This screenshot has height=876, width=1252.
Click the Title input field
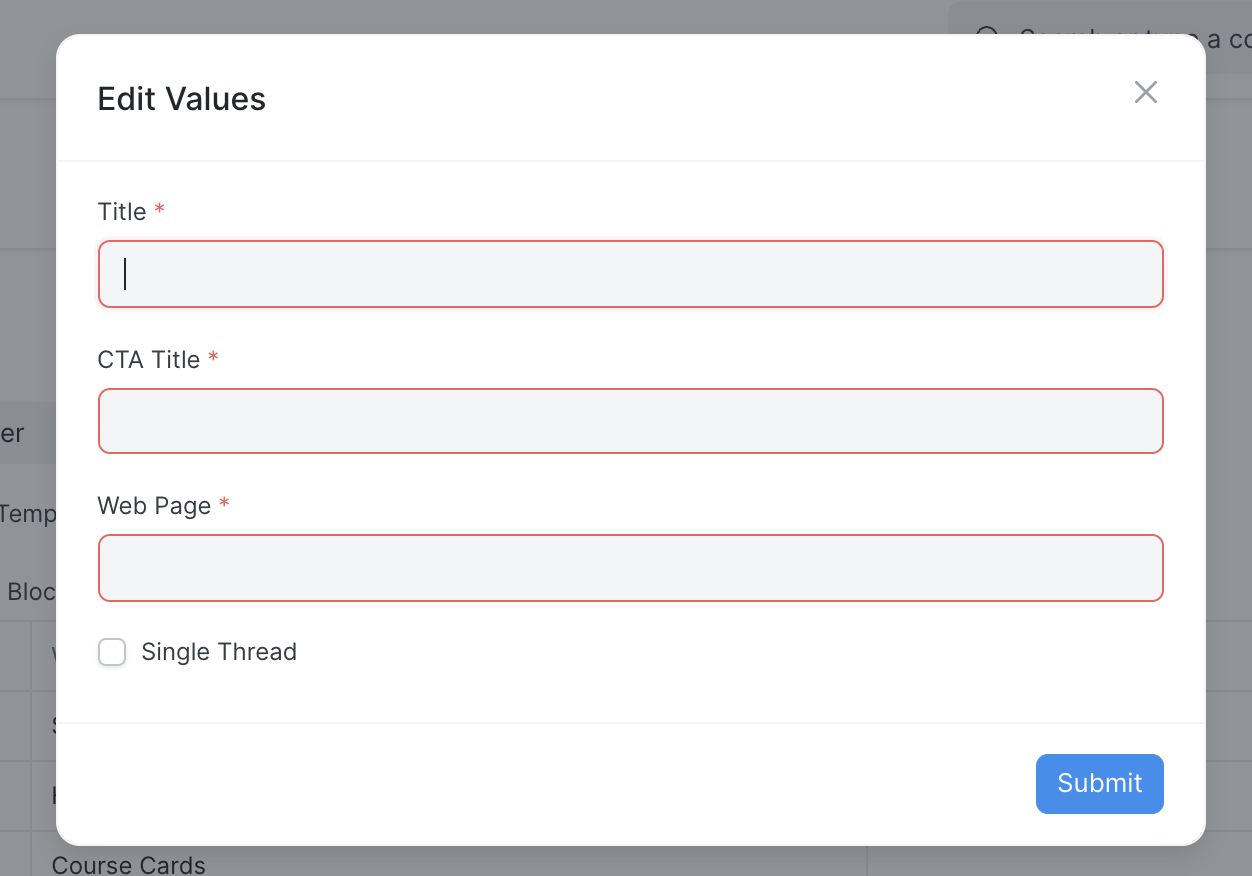[630, 273]
